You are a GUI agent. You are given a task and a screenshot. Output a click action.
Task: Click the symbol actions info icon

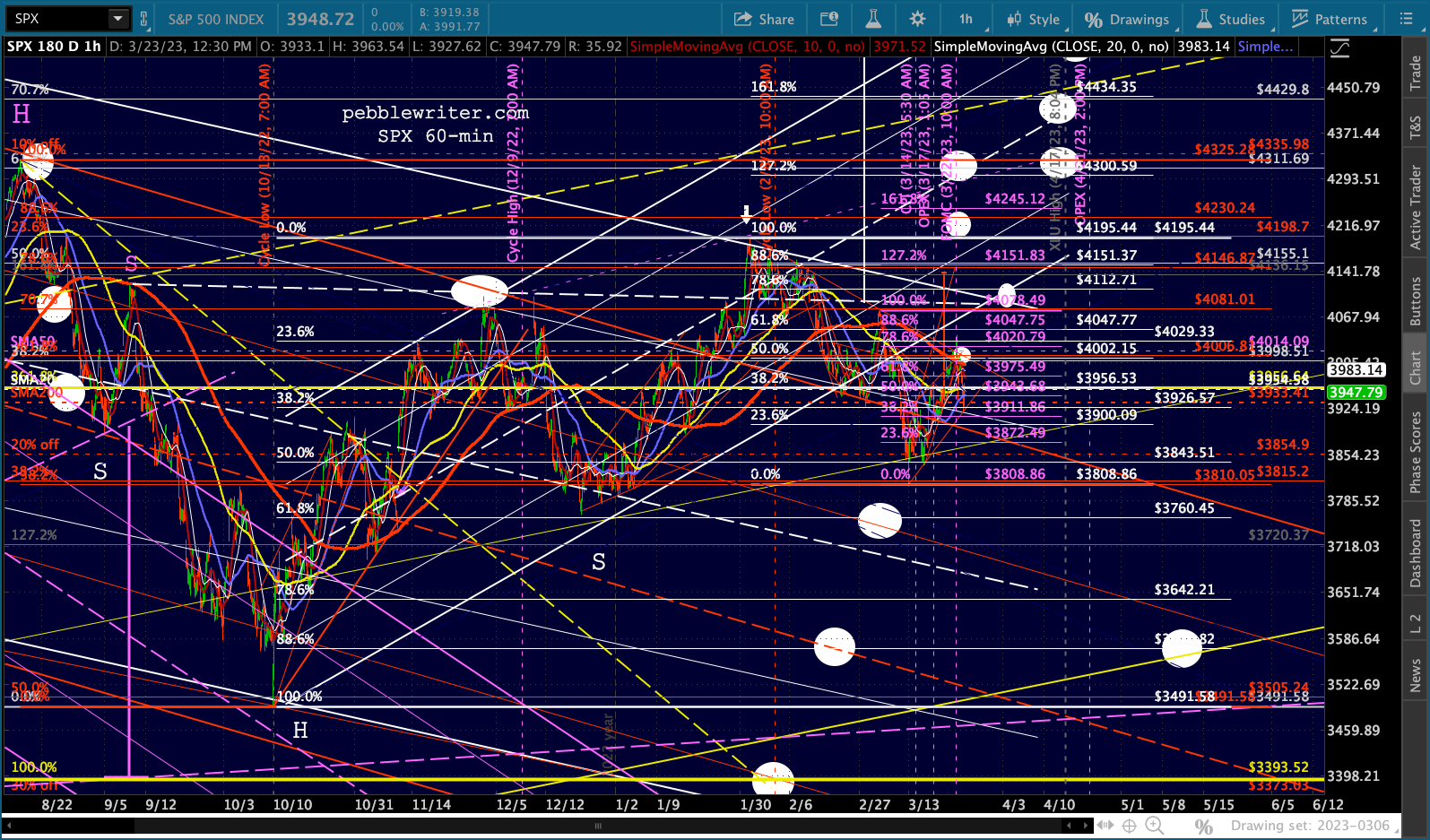point(829,19)
